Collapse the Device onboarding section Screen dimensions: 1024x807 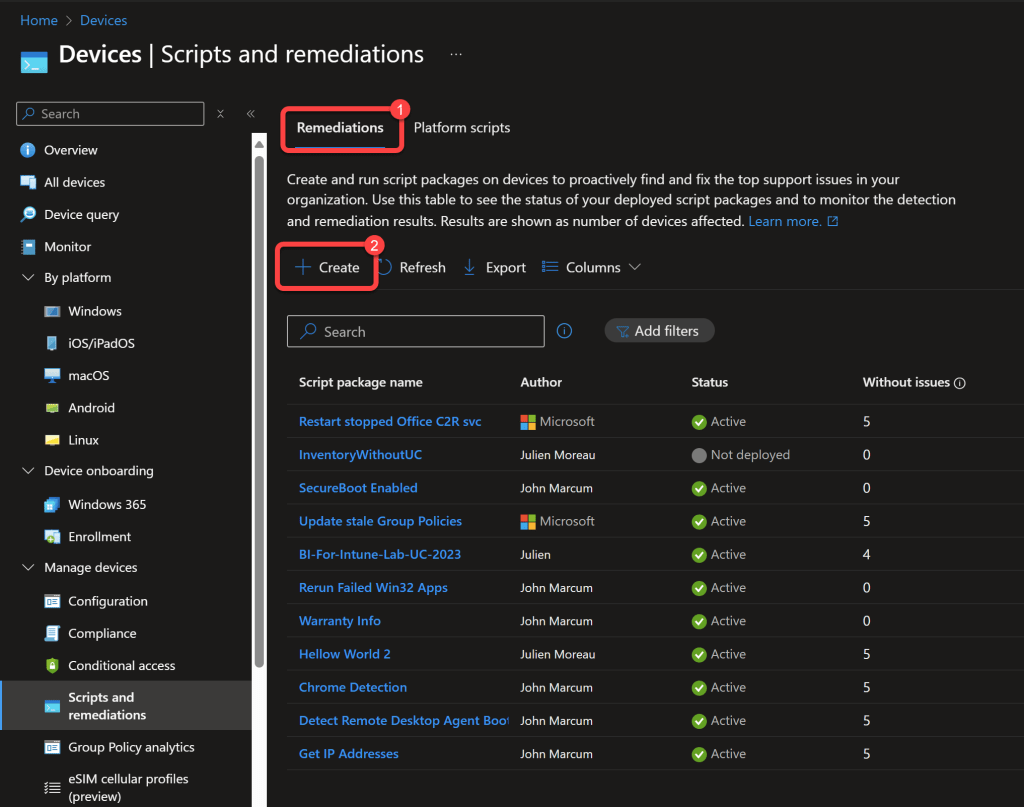(27, 471)
